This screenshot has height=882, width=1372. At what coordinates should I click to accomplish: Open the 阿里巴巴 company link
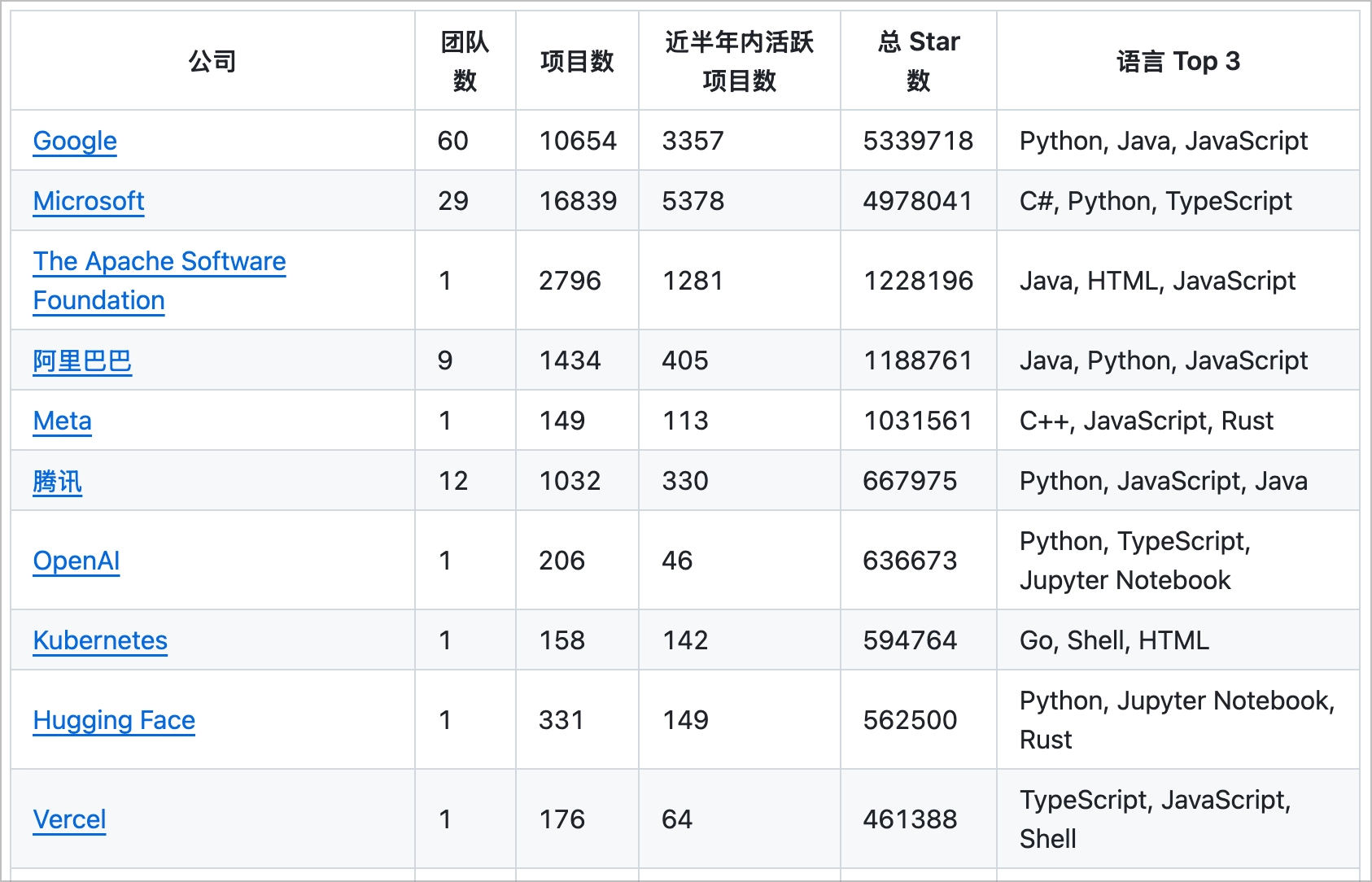[82, 360]
